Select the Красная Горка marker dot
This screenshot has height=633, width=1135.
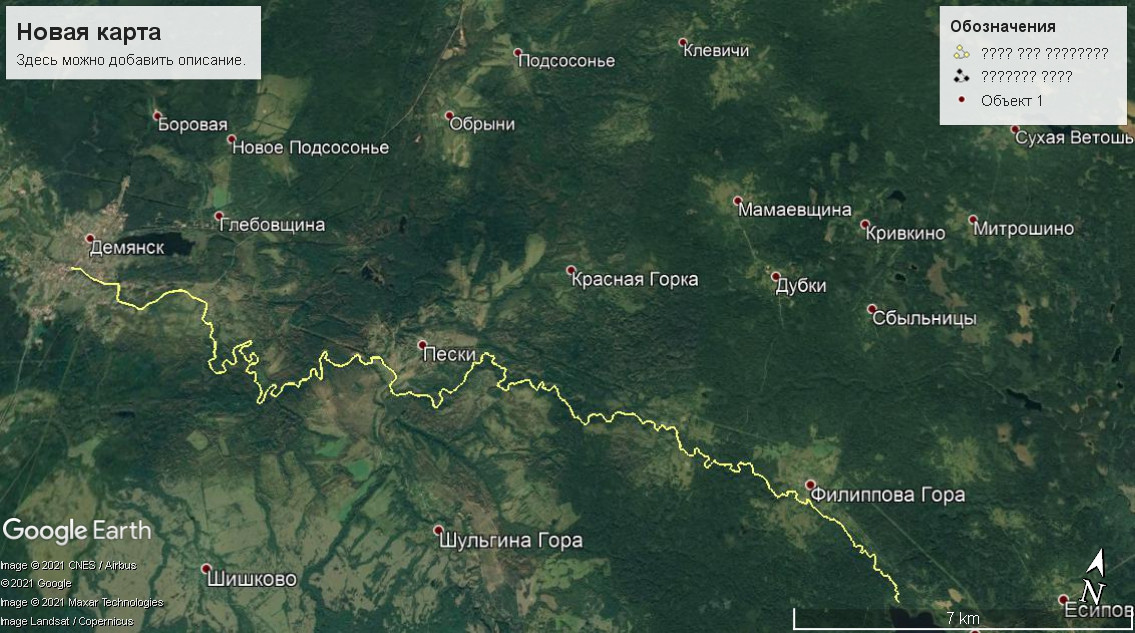pos(570,270)
